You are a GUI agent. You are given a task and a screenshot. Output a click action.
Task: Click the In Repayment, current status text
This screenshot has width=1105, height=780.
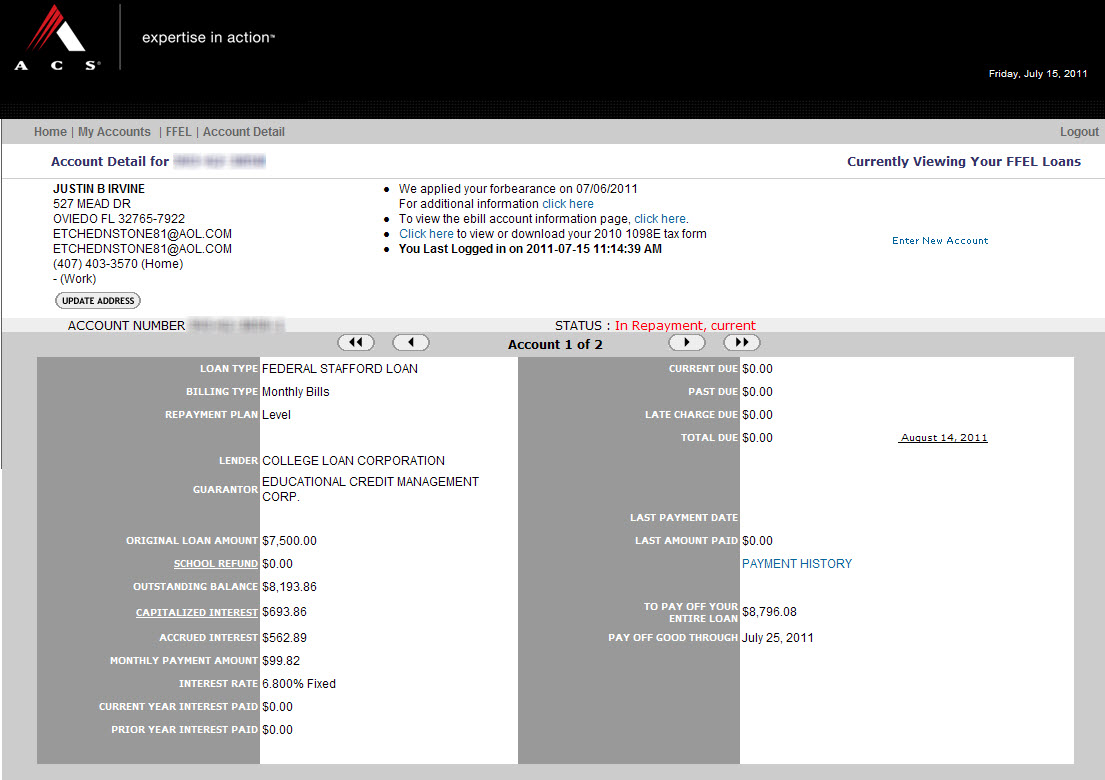coord(685,326)
